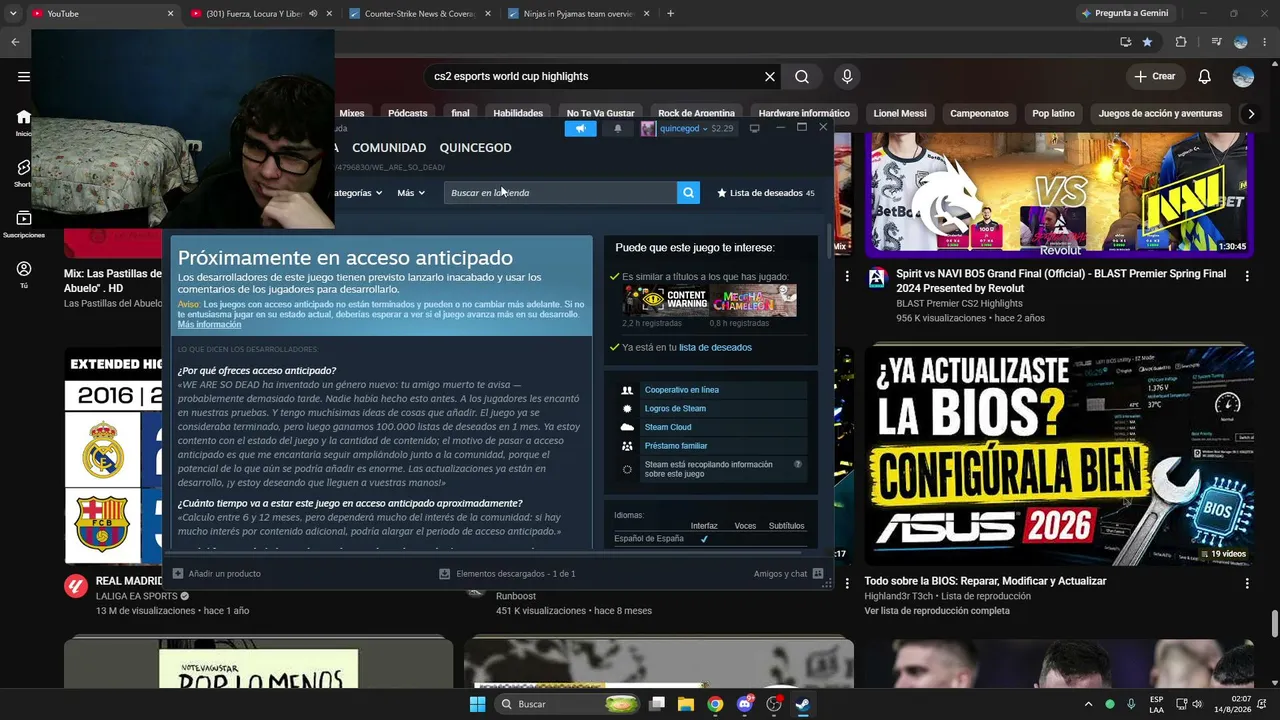This screenshot has height=720, width=1280.
Task: Open the COMUNIDAD Steam menu
Action: [x=389, y=148]
